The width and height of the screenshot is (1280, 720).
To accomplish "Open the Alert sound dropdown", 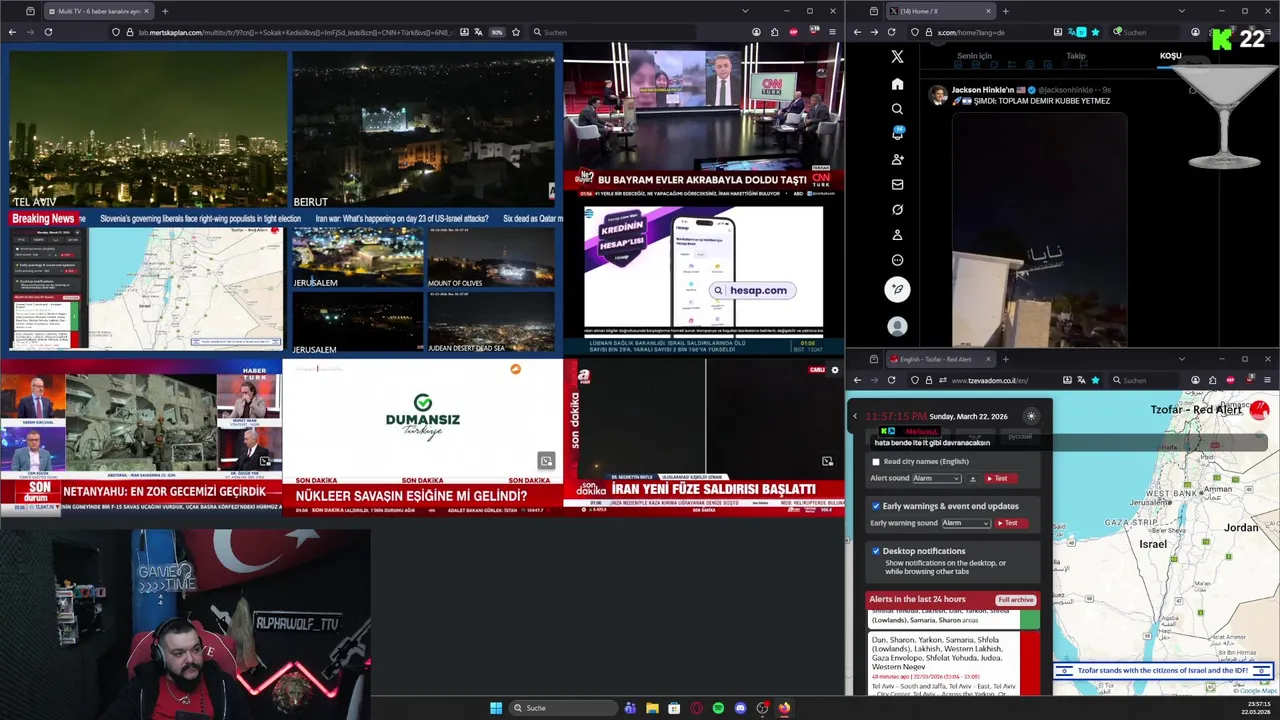I will 936,479.
